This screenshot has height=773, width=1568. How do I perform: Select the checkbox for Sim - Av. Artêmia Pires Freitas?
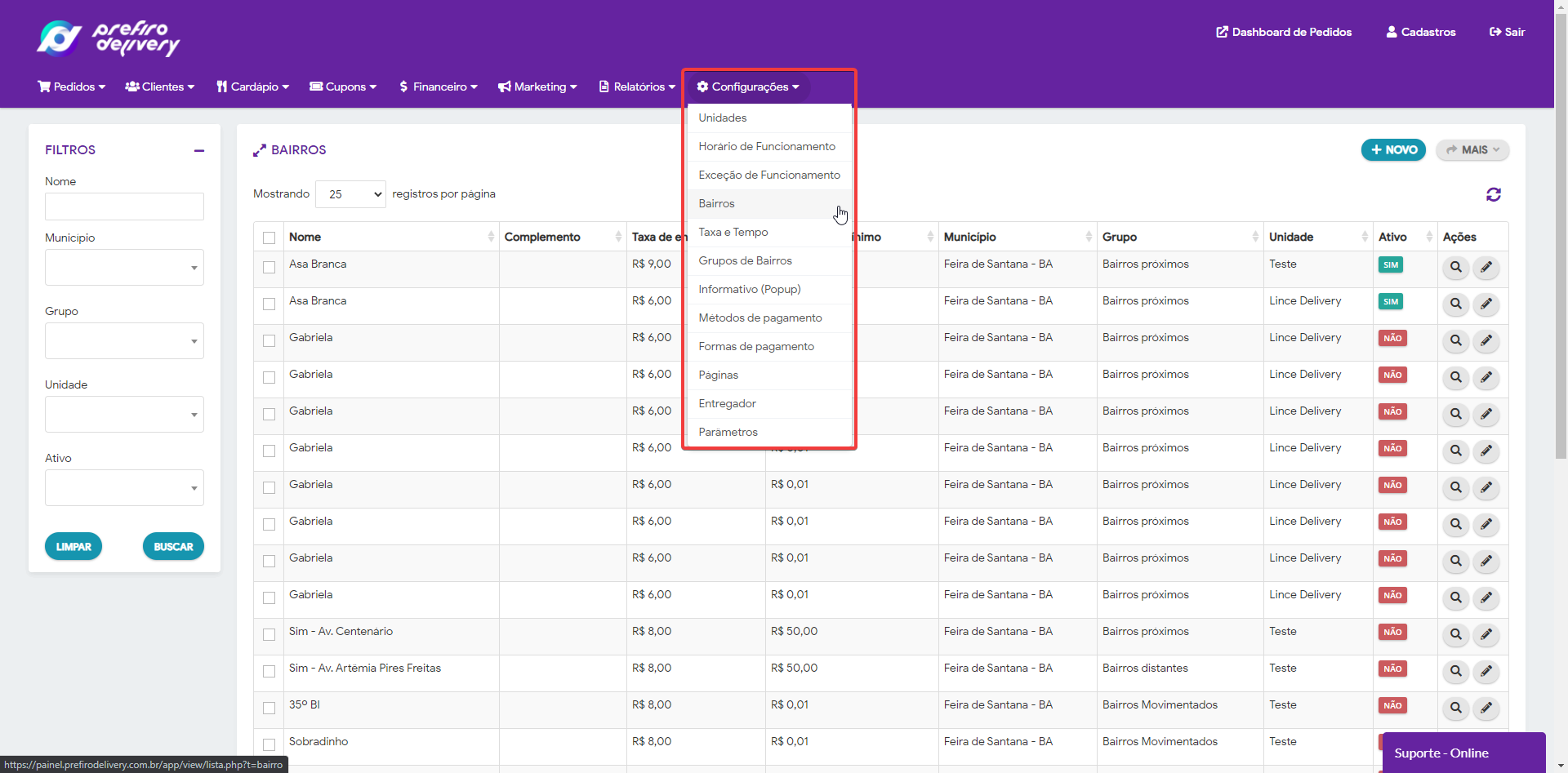[269, 671]
